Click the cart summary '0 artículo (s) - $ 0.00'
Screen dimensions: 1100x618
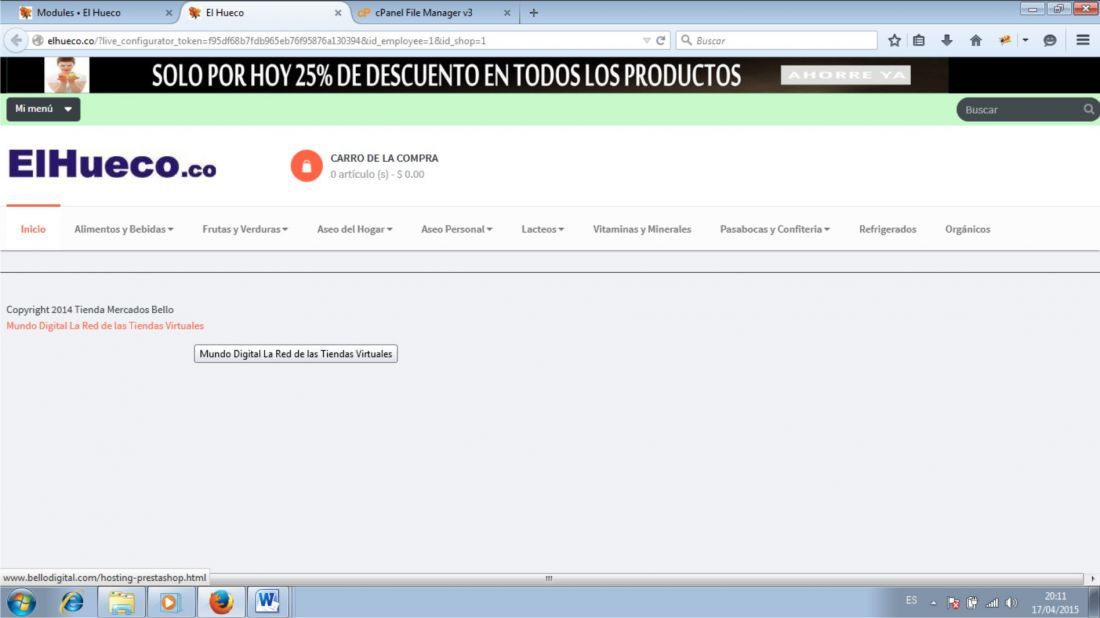point(377,174)
